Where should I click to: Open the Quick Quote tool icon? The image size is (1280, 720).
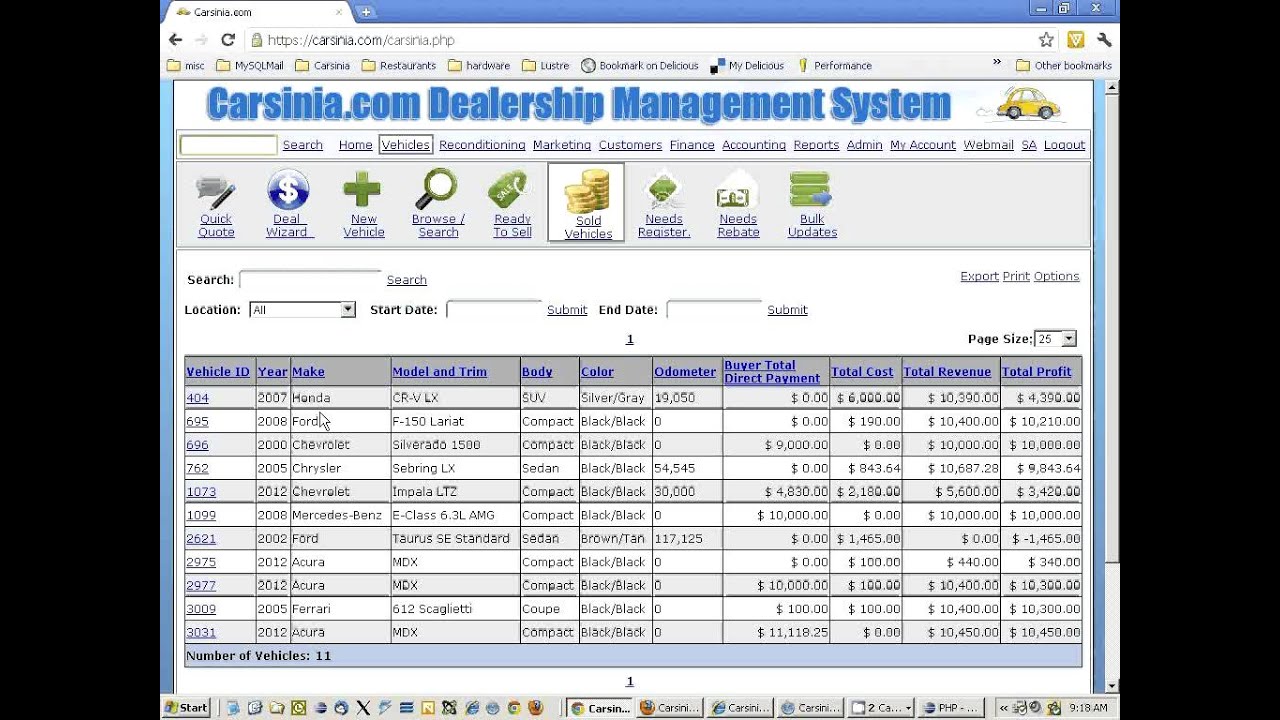click(x=216, y=190)
